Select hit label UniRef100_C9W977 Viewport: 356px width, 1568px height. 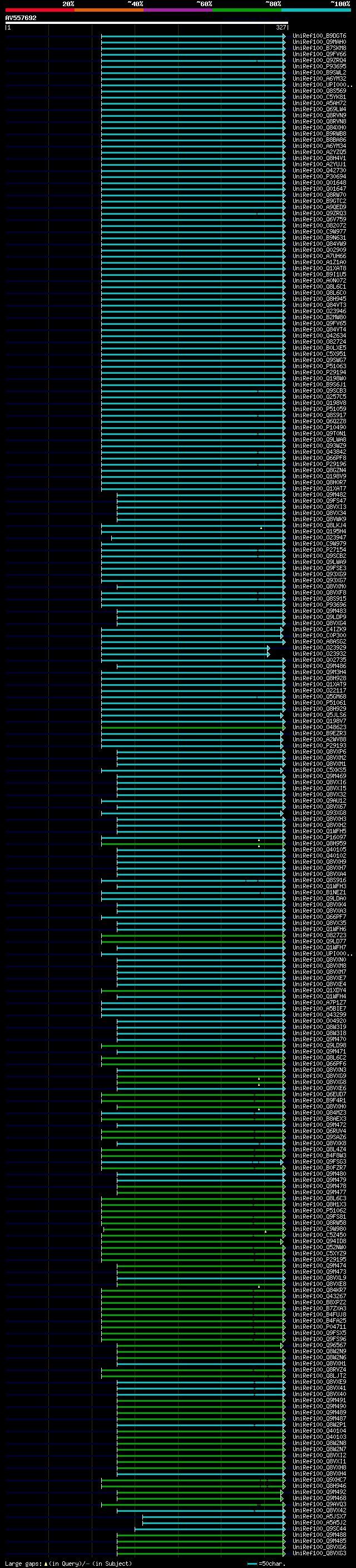coord(319,231)
